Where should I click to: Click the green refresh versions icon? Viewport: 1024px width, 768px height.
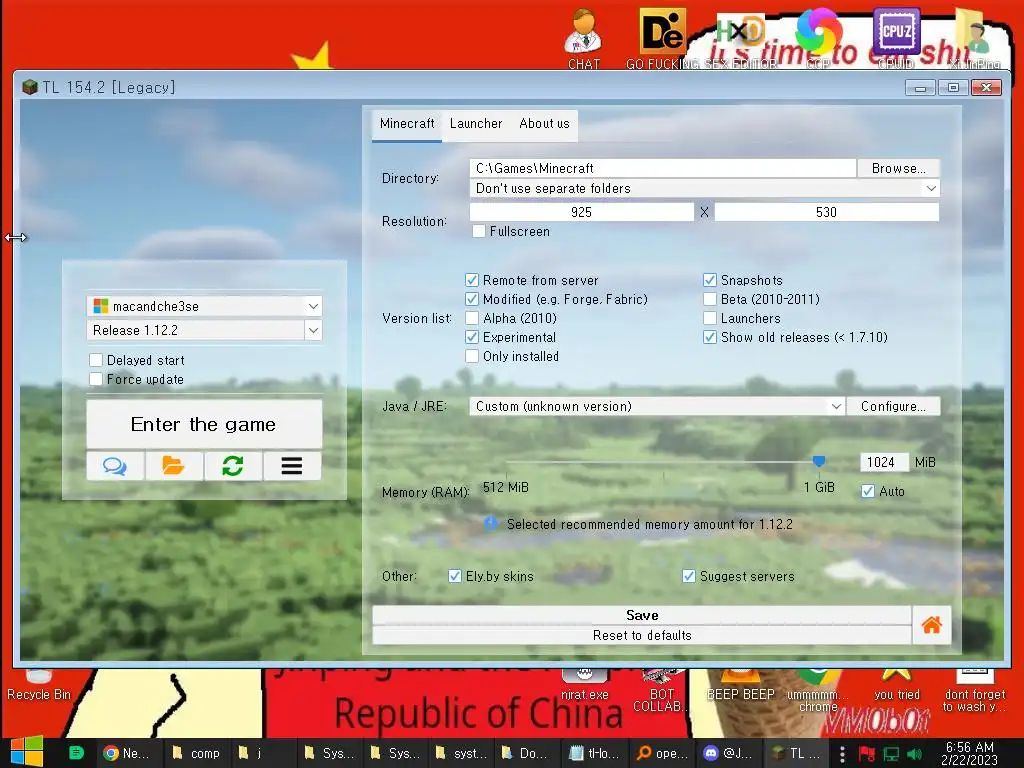point(233,466)
